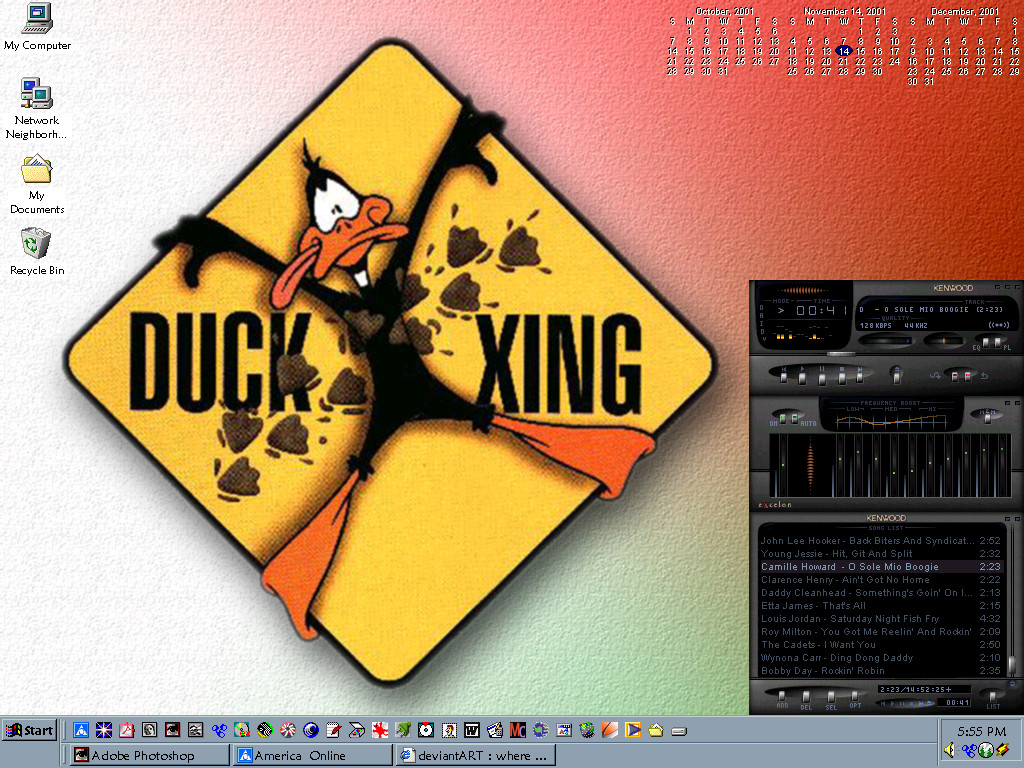Click the lightning bolt tray icon
The image size is (1024, 768).
click(x=1002, y=750)
